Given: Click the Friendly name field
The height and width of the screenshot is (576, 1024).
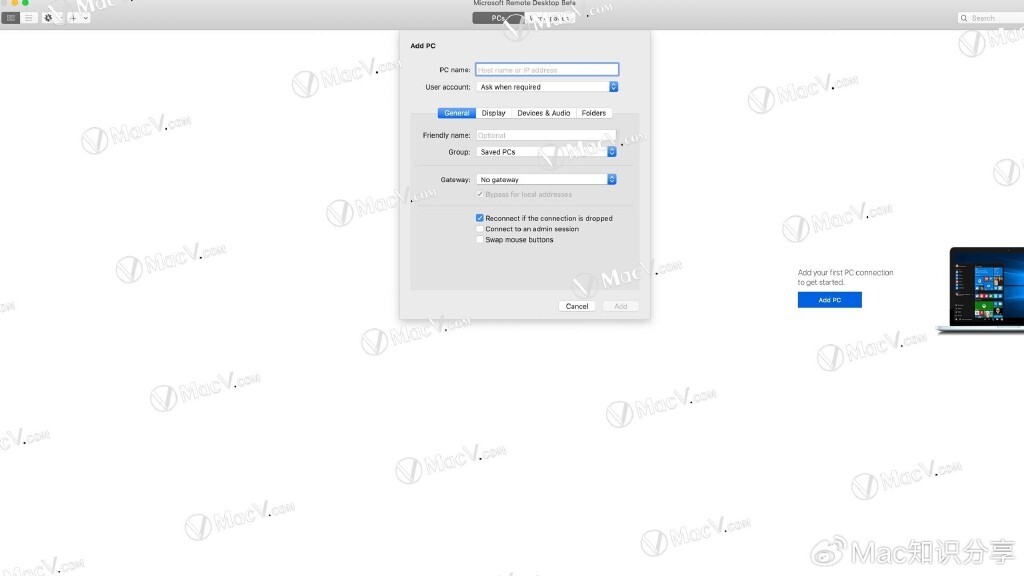Looking at the screenshot, I should (546, 135).
